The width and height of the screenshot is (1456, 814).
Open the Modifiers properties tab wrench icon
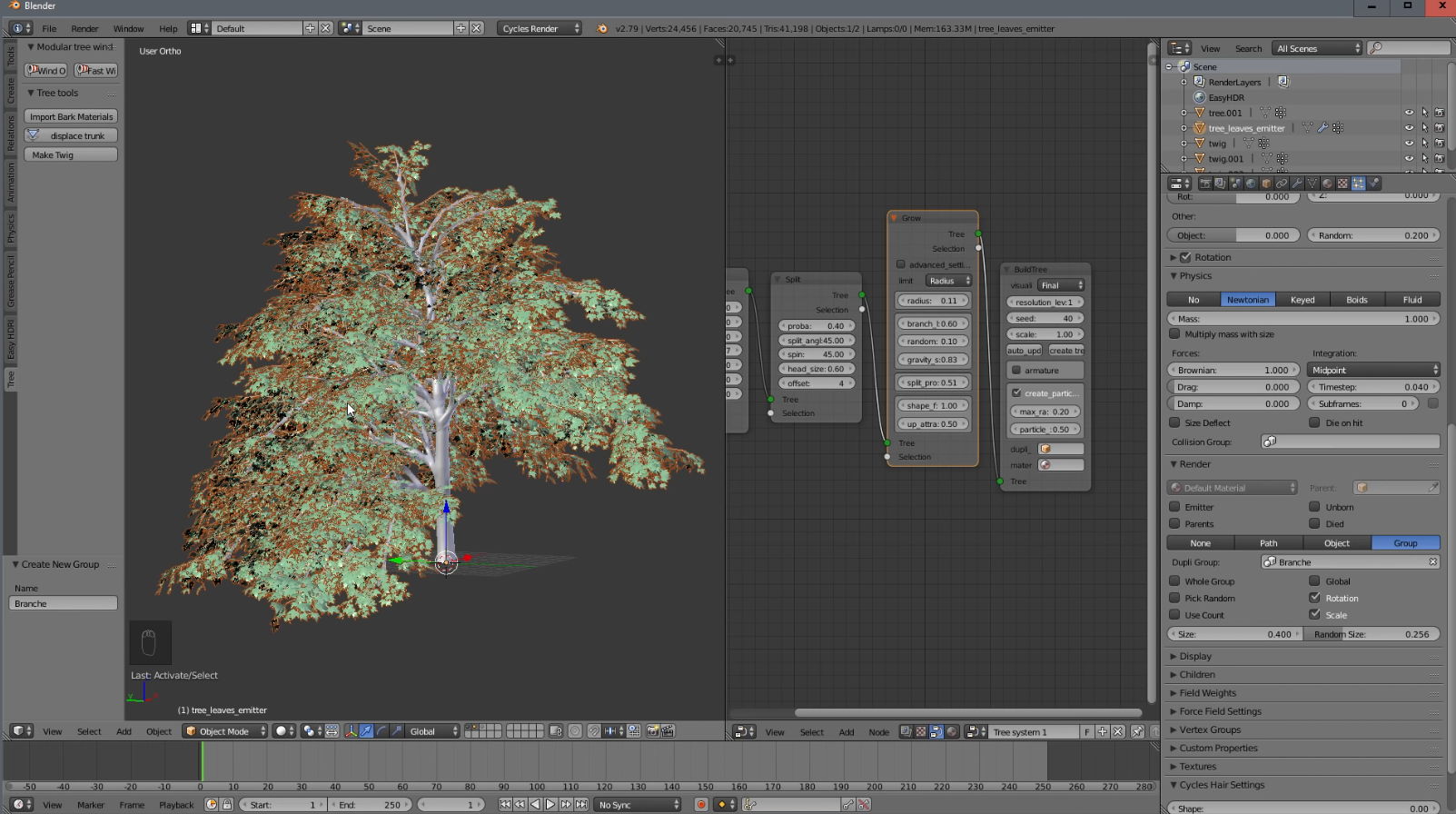click(x=1297, y=184)
